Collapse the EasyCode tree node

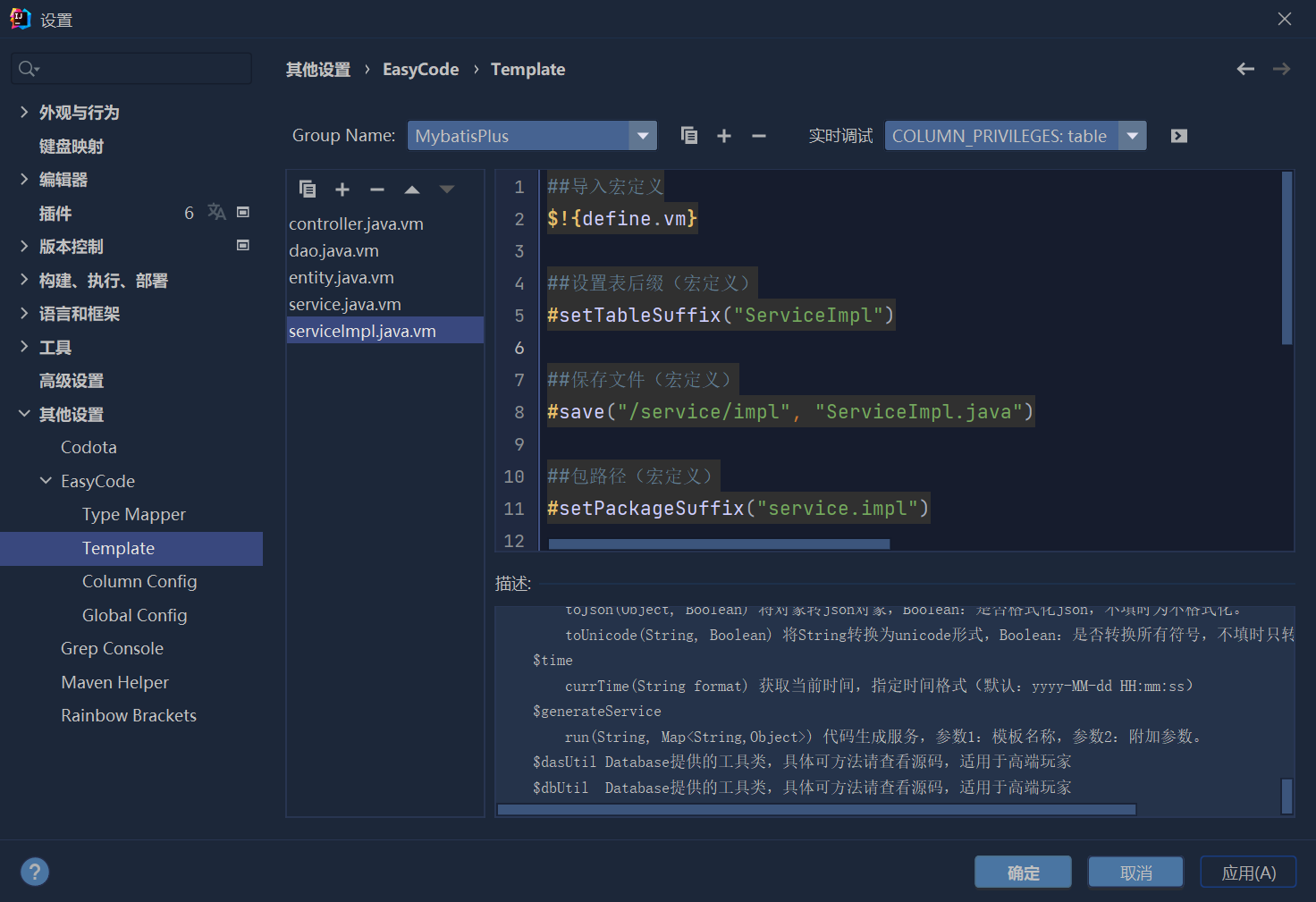[46, 481]
